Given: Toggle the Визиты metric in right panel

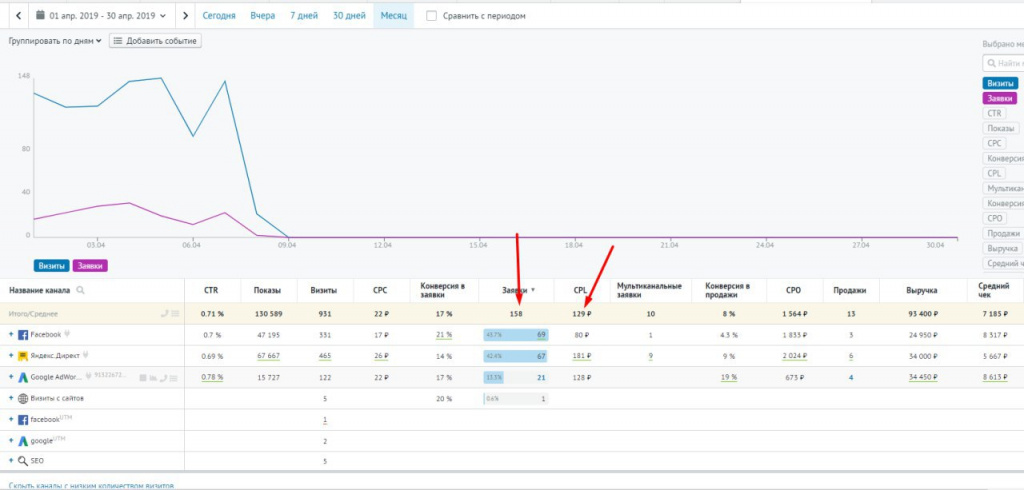Looking at the screenshot, I should coord(1001,83).
